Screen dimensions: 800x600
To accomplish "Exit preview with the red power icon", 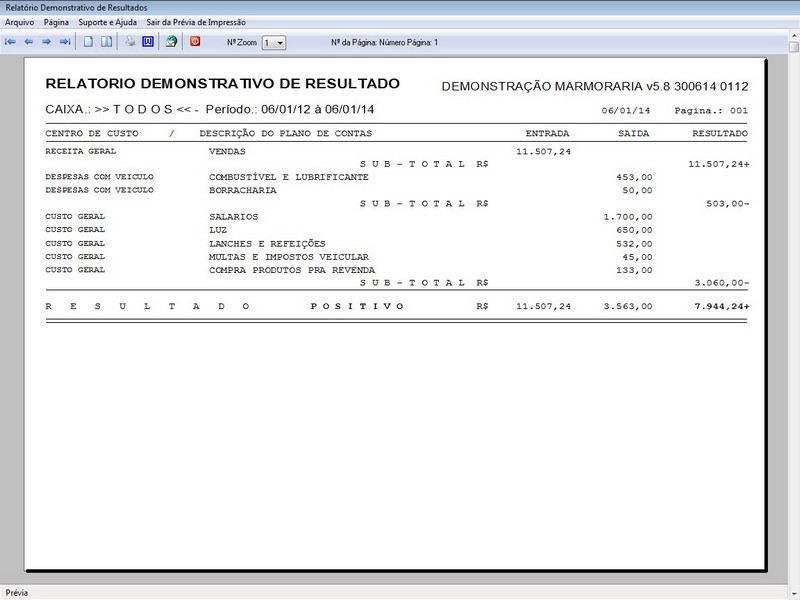I will [x=197, y=42].
